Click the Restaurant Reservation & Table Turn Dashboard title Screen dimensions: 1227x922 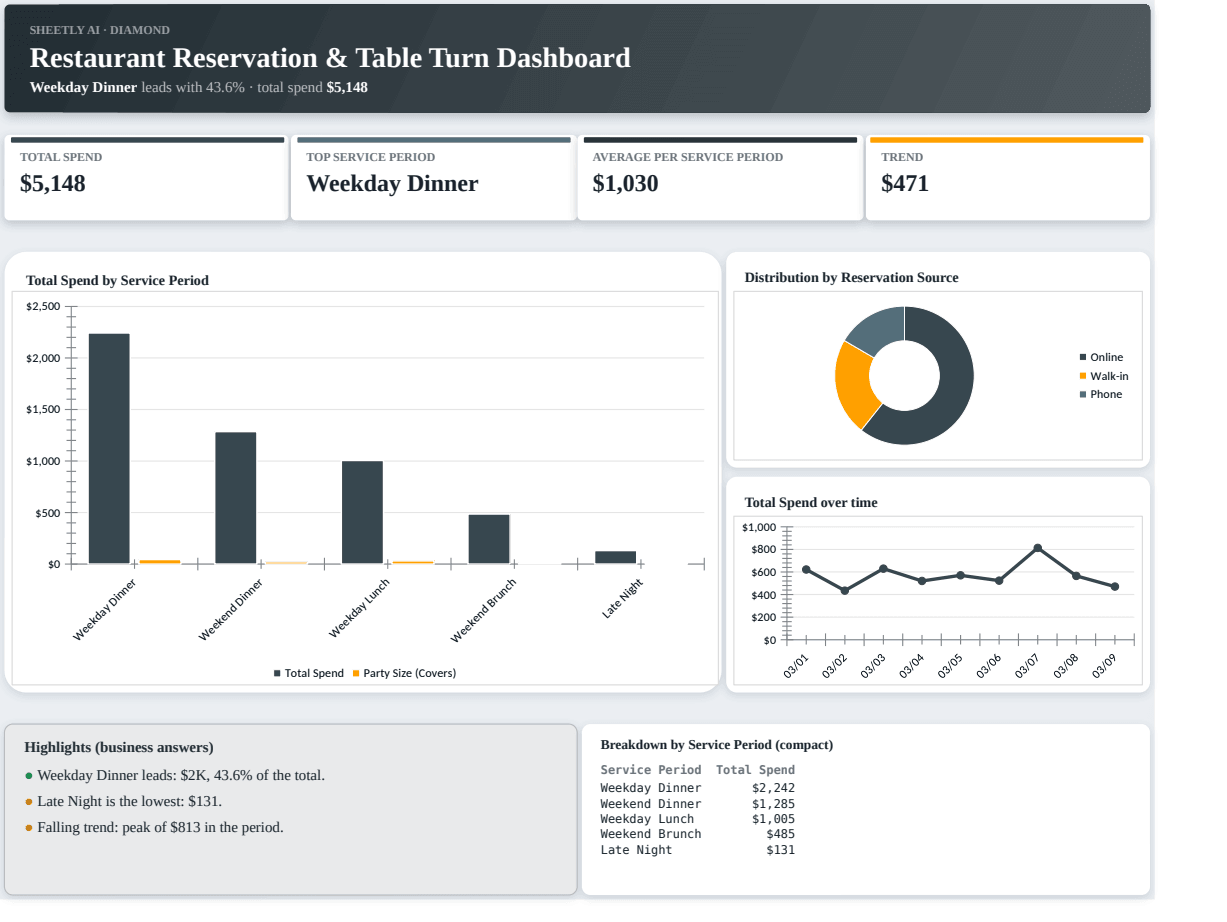click(330, 58)
